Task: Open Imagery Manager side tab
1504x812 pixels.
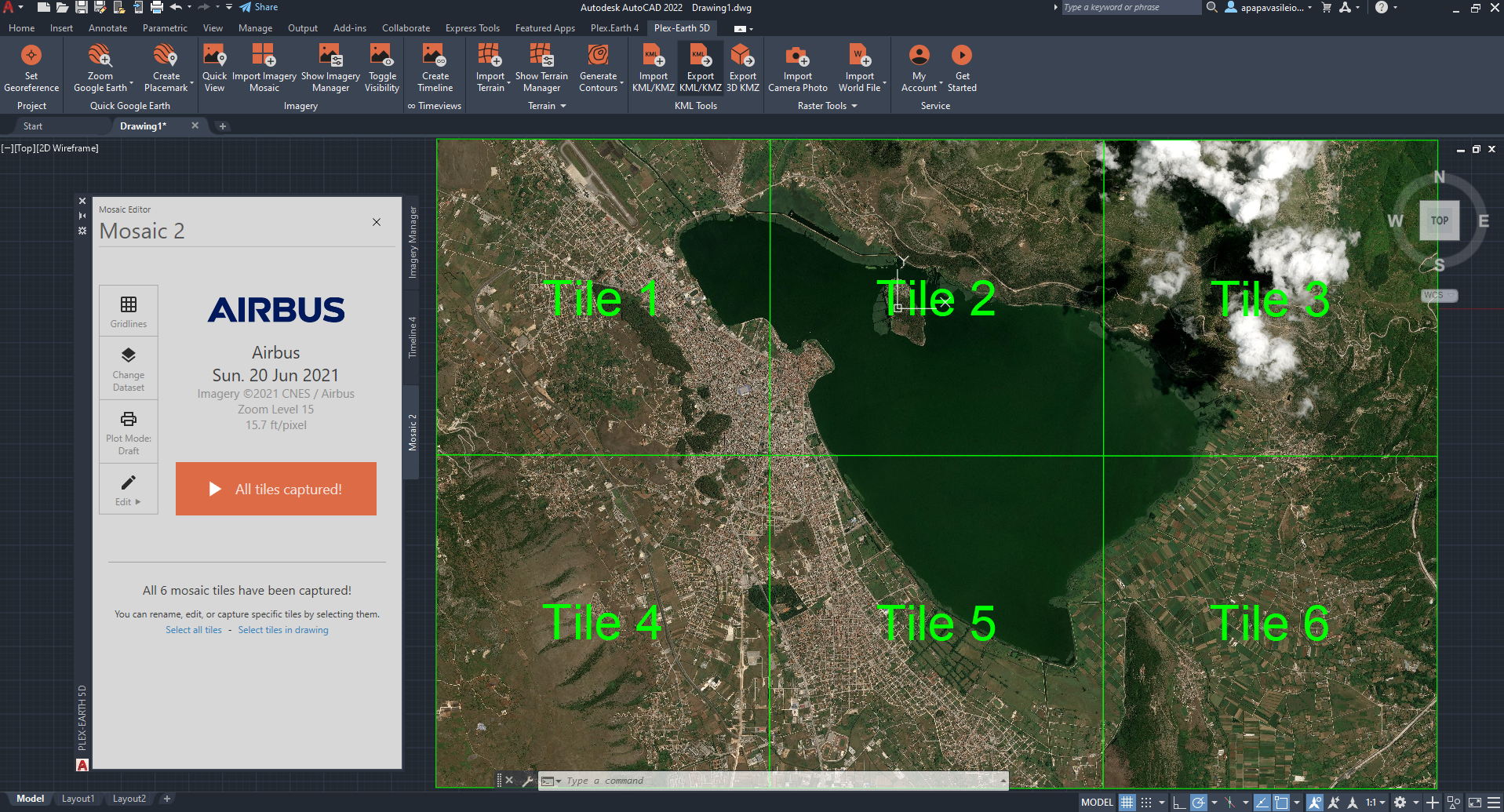Action: pyautogui.click(x=412, y=242)
